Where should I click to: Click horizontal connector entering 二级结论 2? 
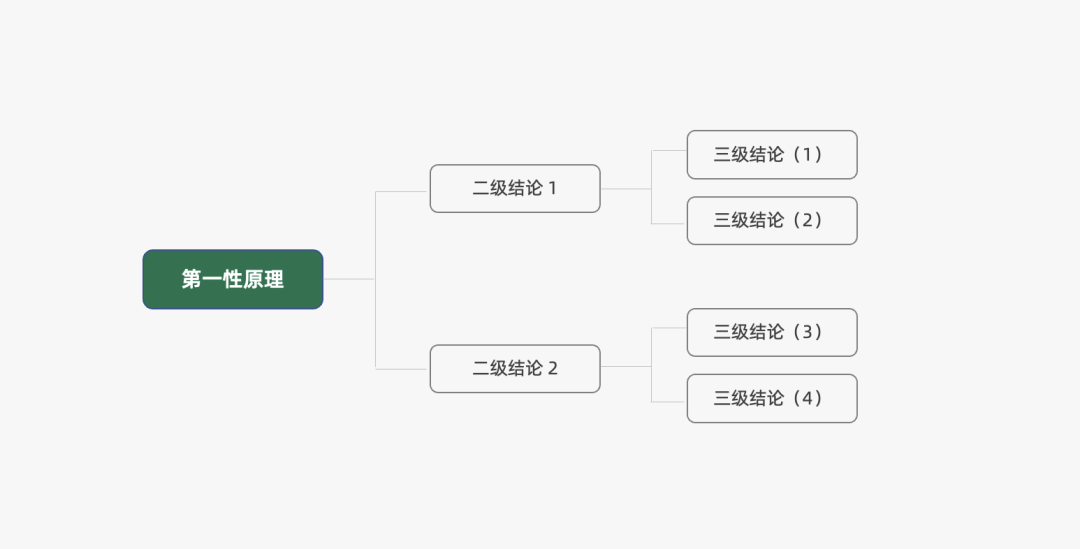[x=402, y=369]
